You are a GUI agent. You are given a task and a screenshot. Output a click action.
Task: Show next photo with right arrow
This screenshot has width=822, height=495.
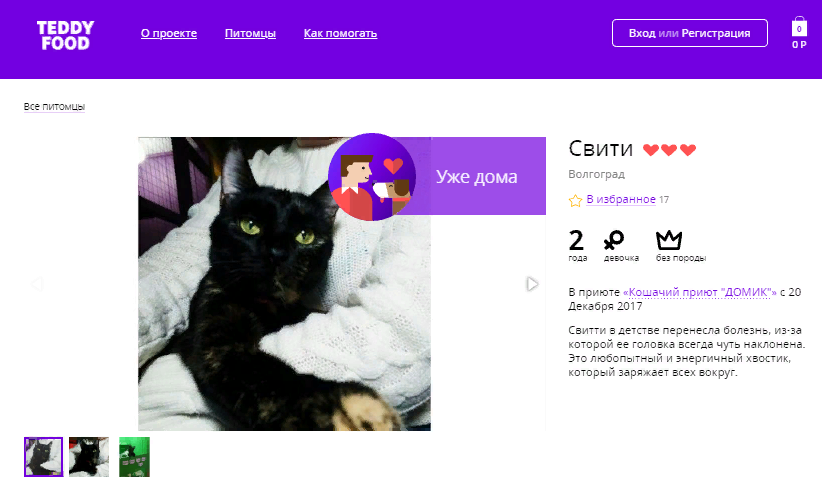(x=532, y=284)
